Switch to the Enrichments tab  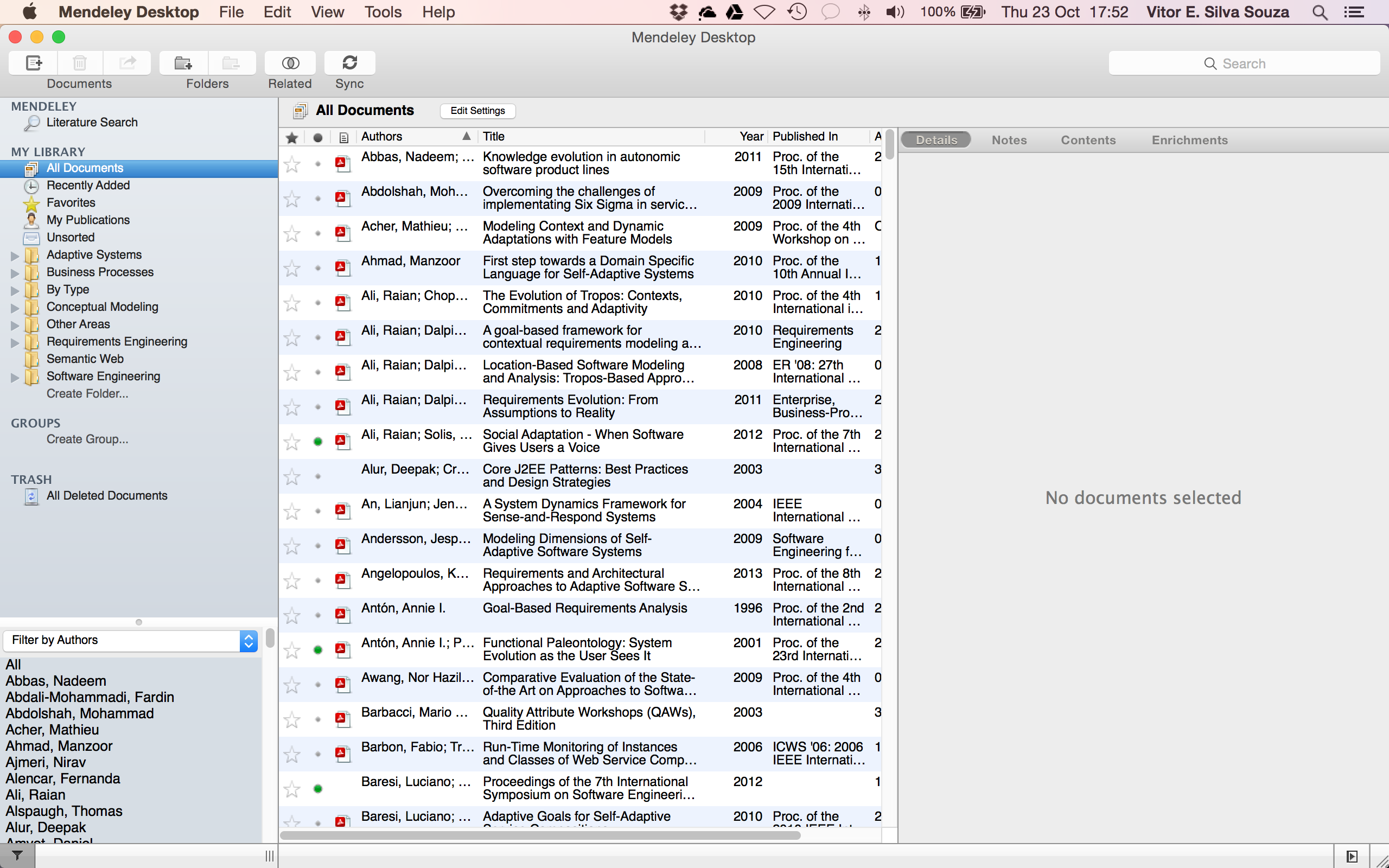click(1190, 140)
